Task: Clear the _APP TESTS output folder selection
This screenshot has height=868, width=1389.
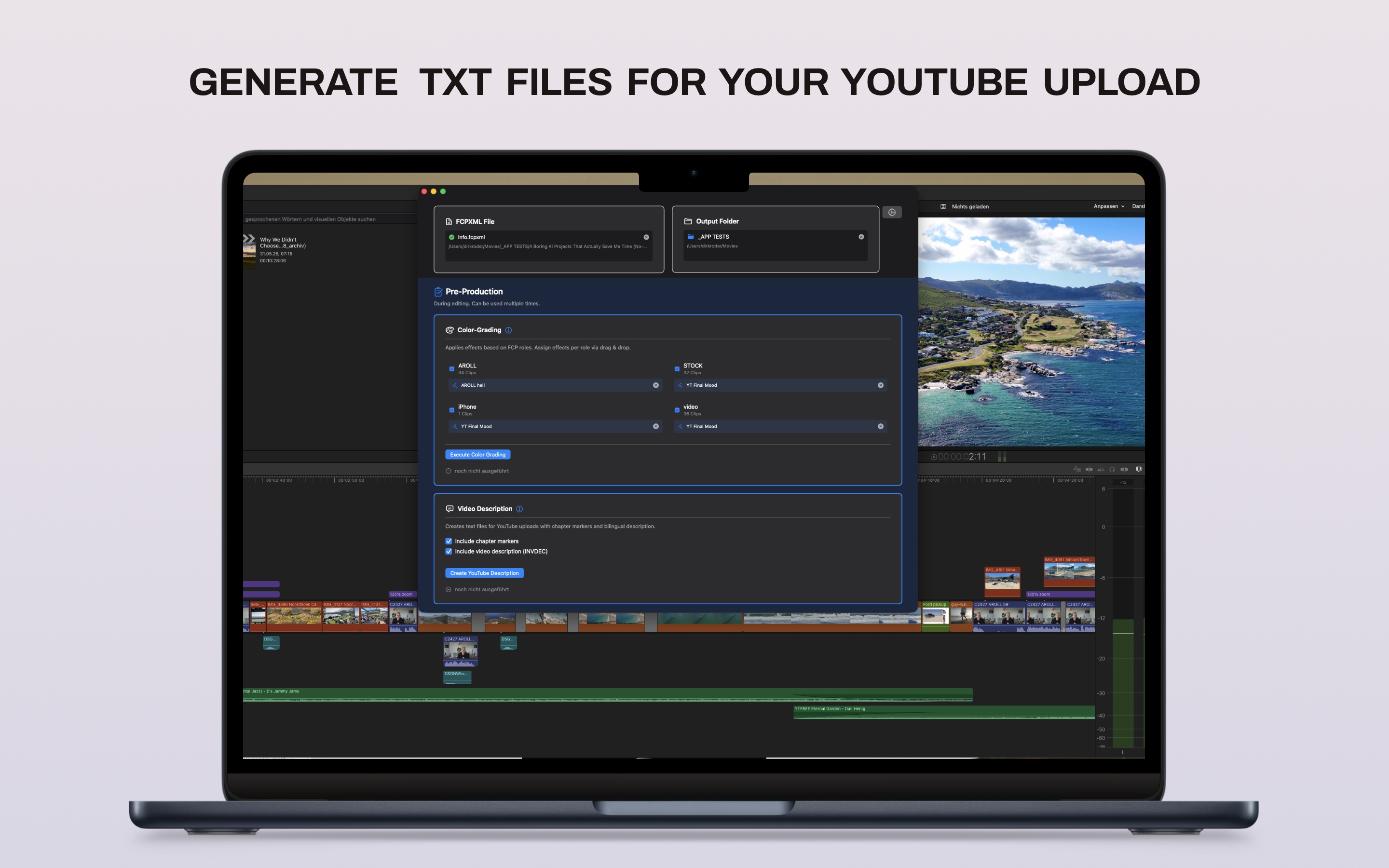Action: point(861,236)
